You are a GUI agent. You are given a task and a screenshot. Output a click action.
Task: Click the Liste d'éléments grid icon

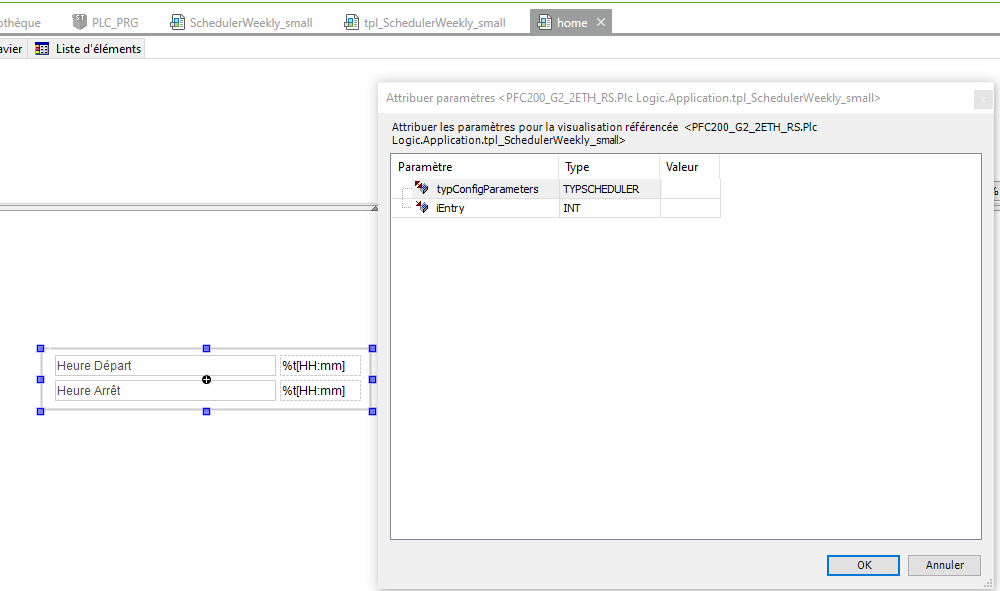point(42,49)
